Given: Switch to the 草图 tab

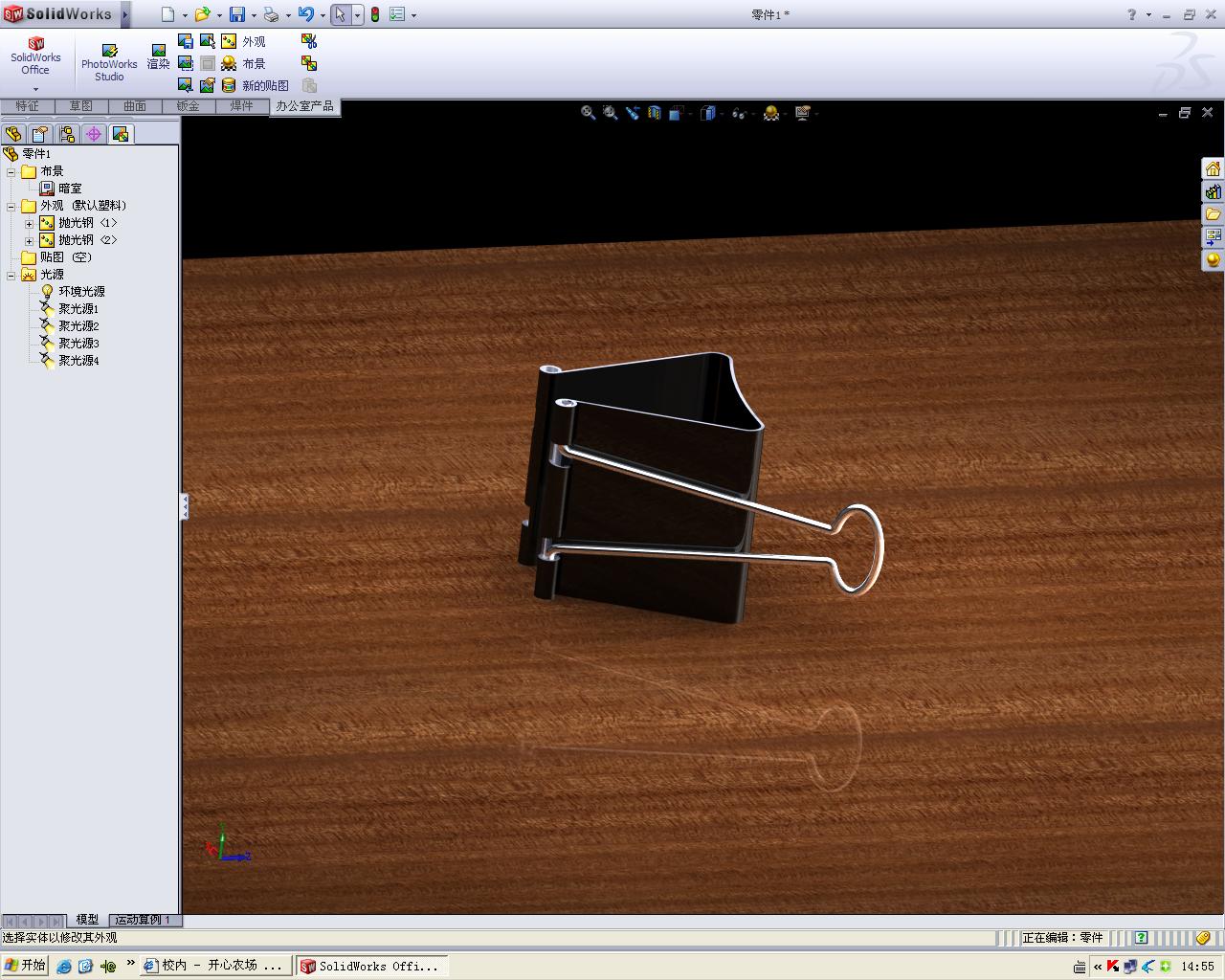Looking at the screenshot, I should point(80,106).
